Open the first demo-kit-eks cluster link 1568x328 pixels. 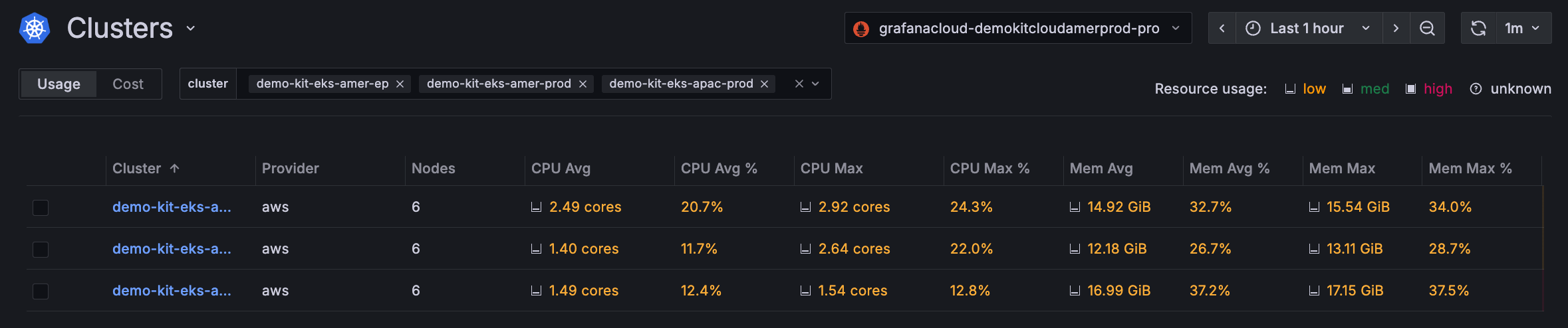point(172,207)
